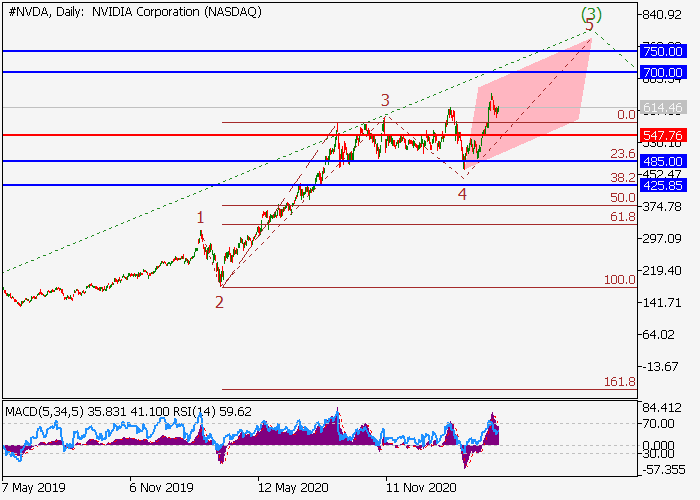
Task: Select the blue 750.00 price level label
Action: tap(663, 51)
